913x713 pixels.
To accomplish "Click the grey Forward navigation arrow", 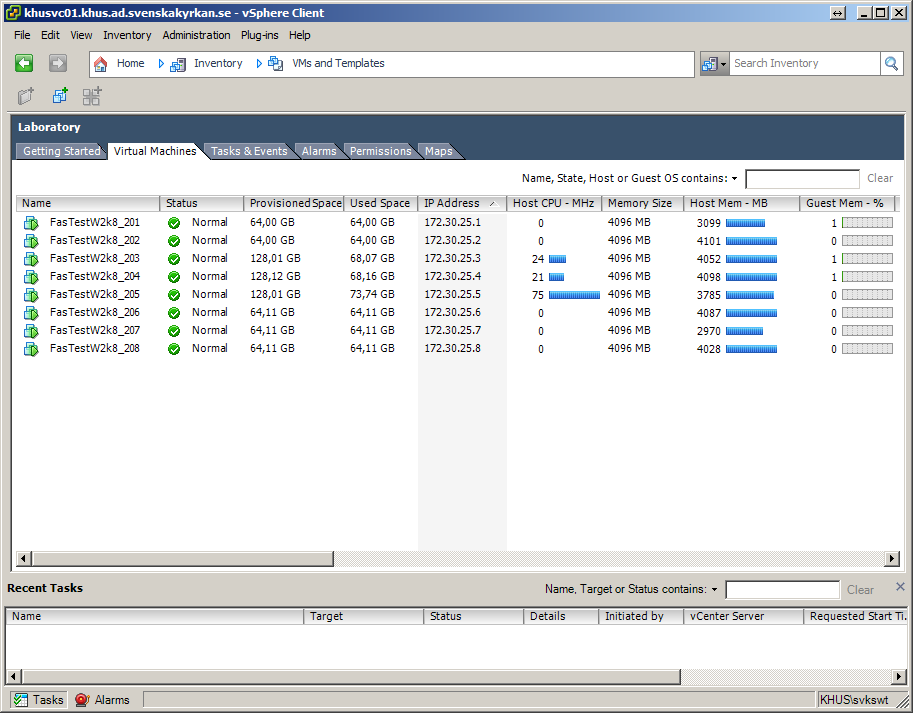I will (x=58, y=63).
